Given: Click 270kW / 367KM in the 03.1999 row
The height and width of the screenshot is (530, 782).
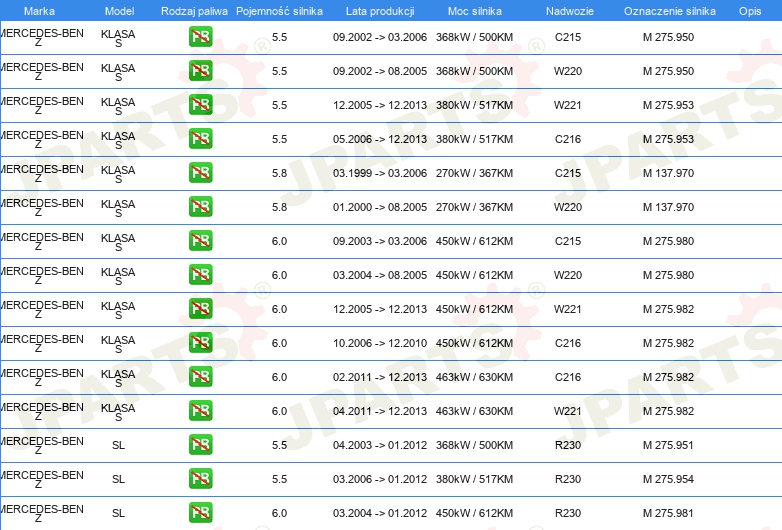Looking at the screenshot, I should click(474, 173).
